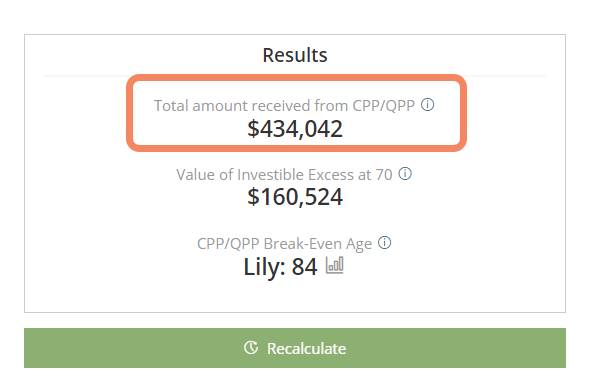This screenshot has width=592, height=389.
Task: Select the Results heading text
Action: [295, 55]
